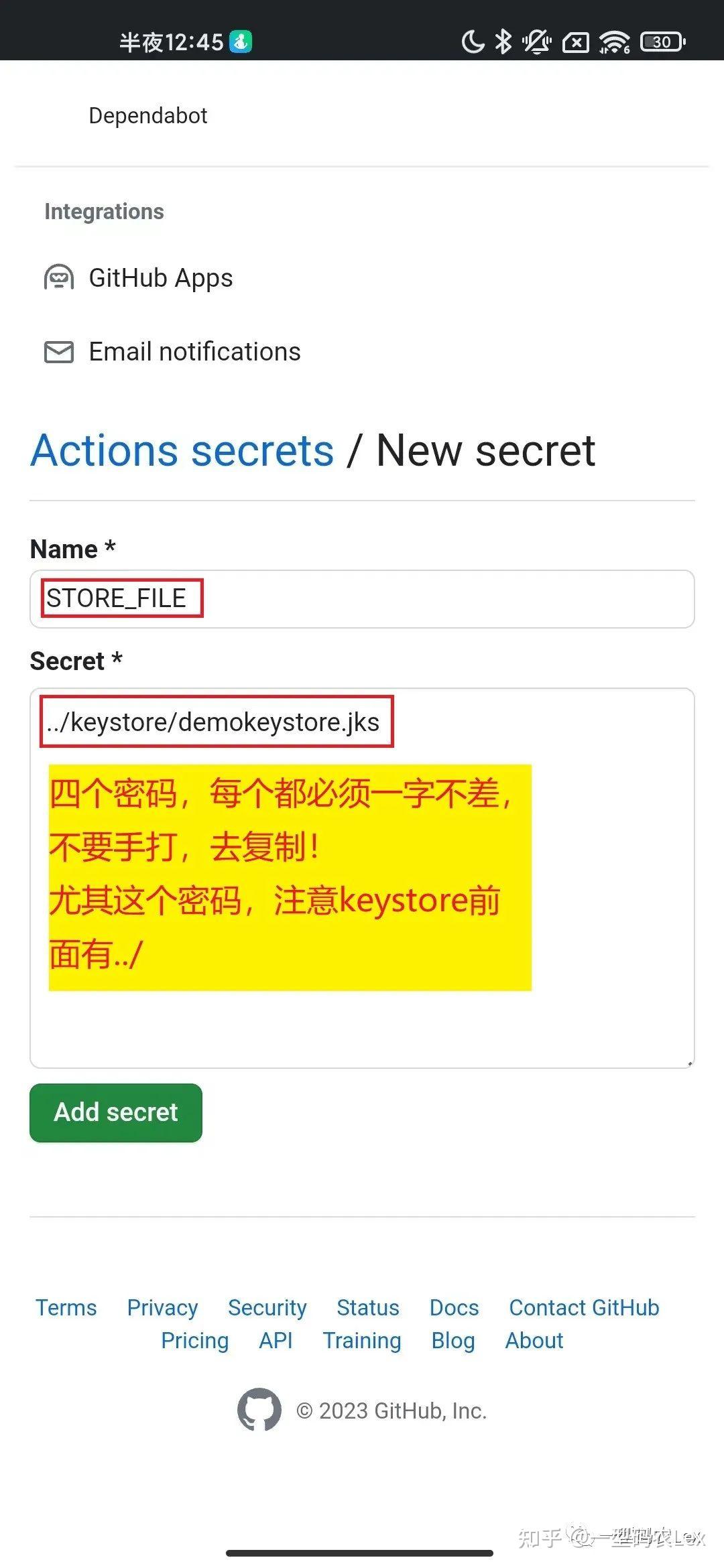
Task: Open the Security footer link
Action: 267,1307
